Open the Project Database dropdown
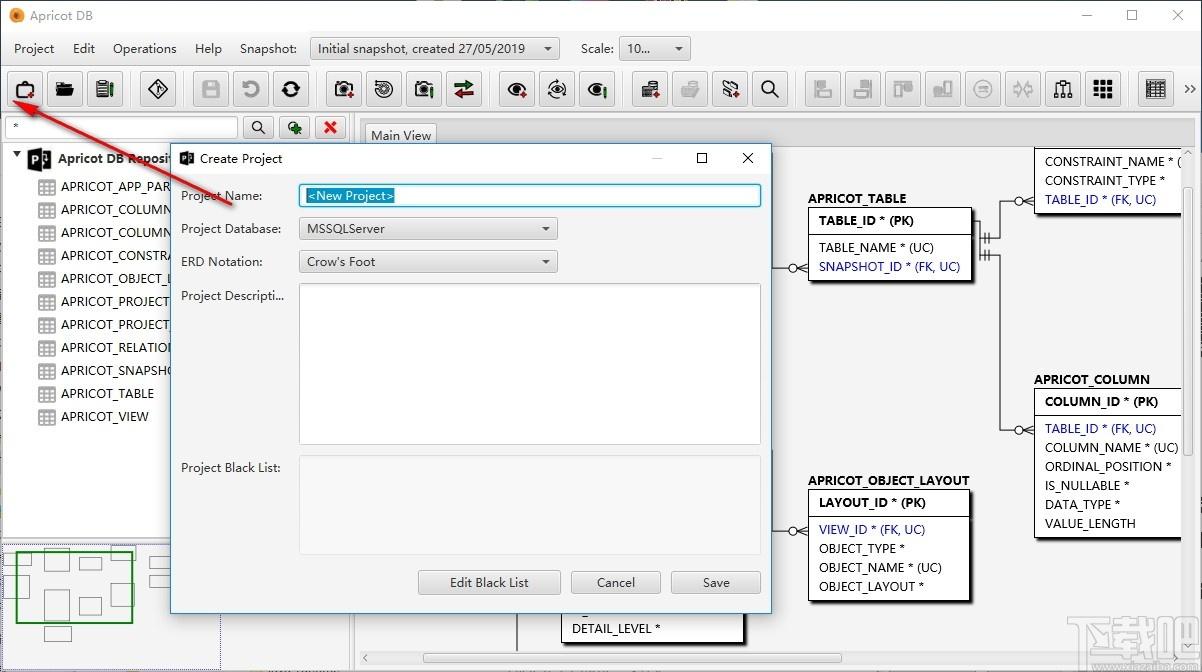 click(x=428, y=229)
